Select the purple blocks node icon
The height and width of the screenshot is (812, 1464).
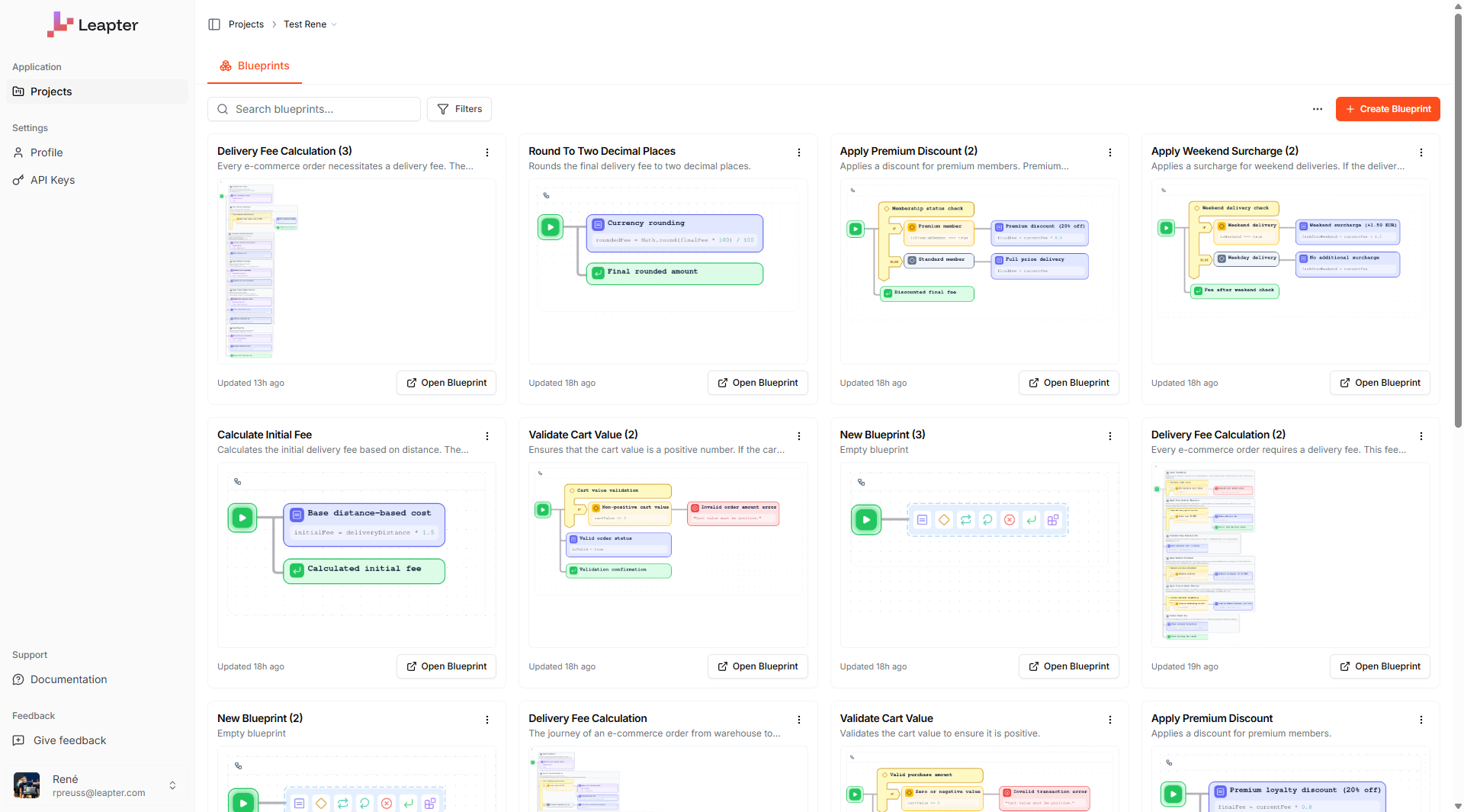(x=1053, y=520)
